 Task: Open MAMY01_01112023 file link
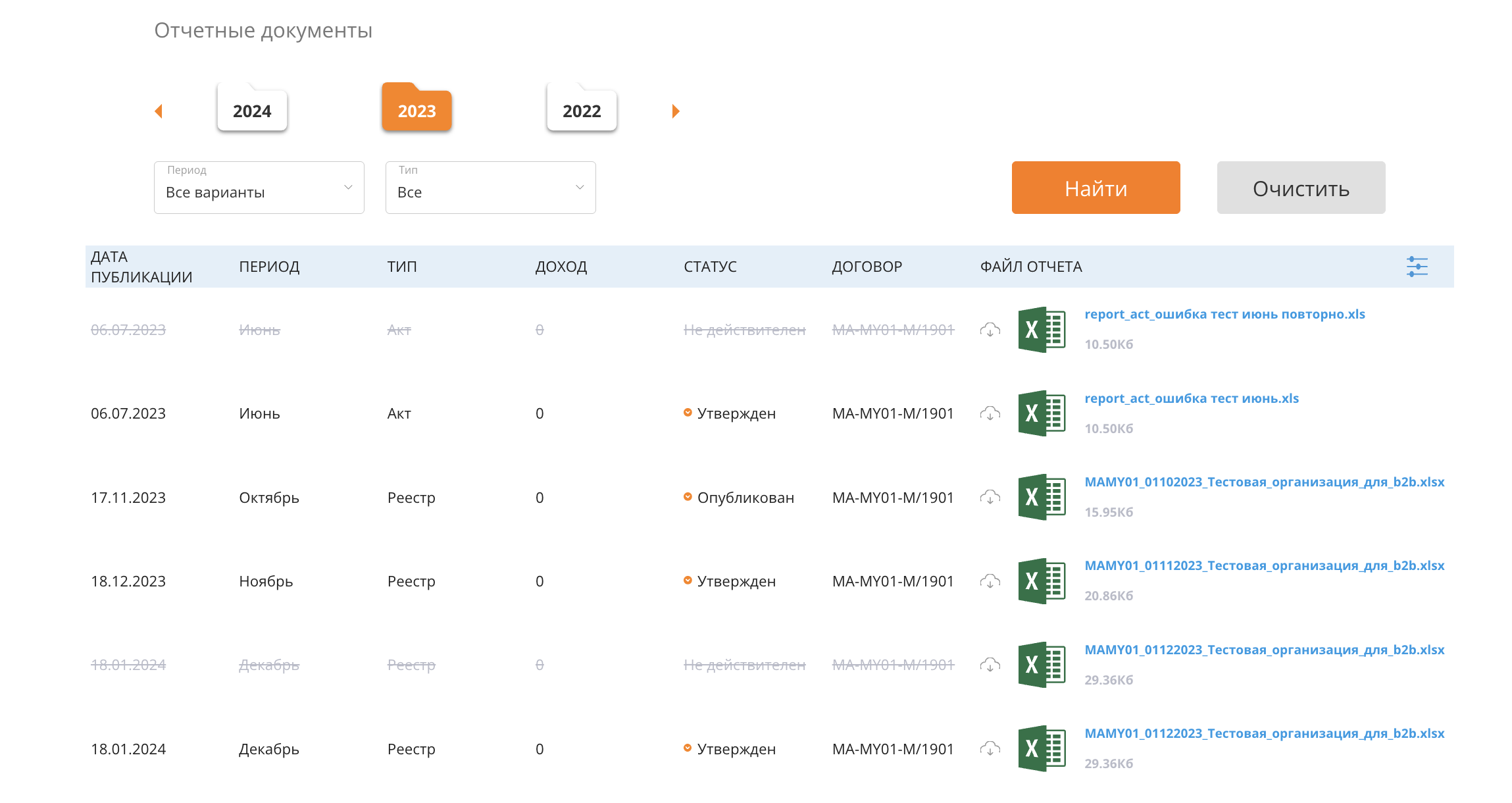click(1264, 565)
